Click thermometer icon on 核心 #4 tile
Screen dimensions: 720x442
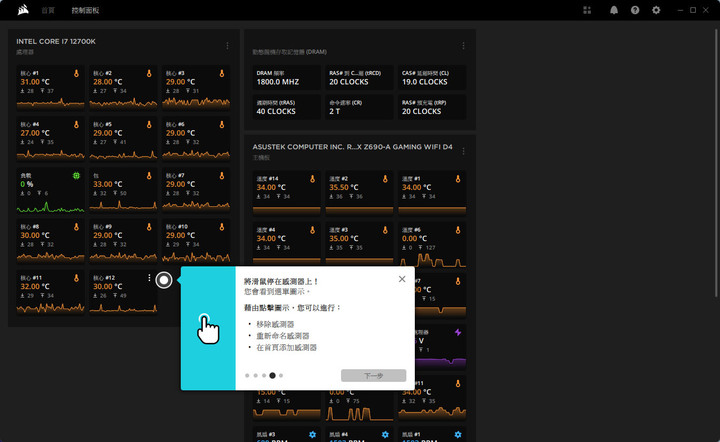(76, 124)
